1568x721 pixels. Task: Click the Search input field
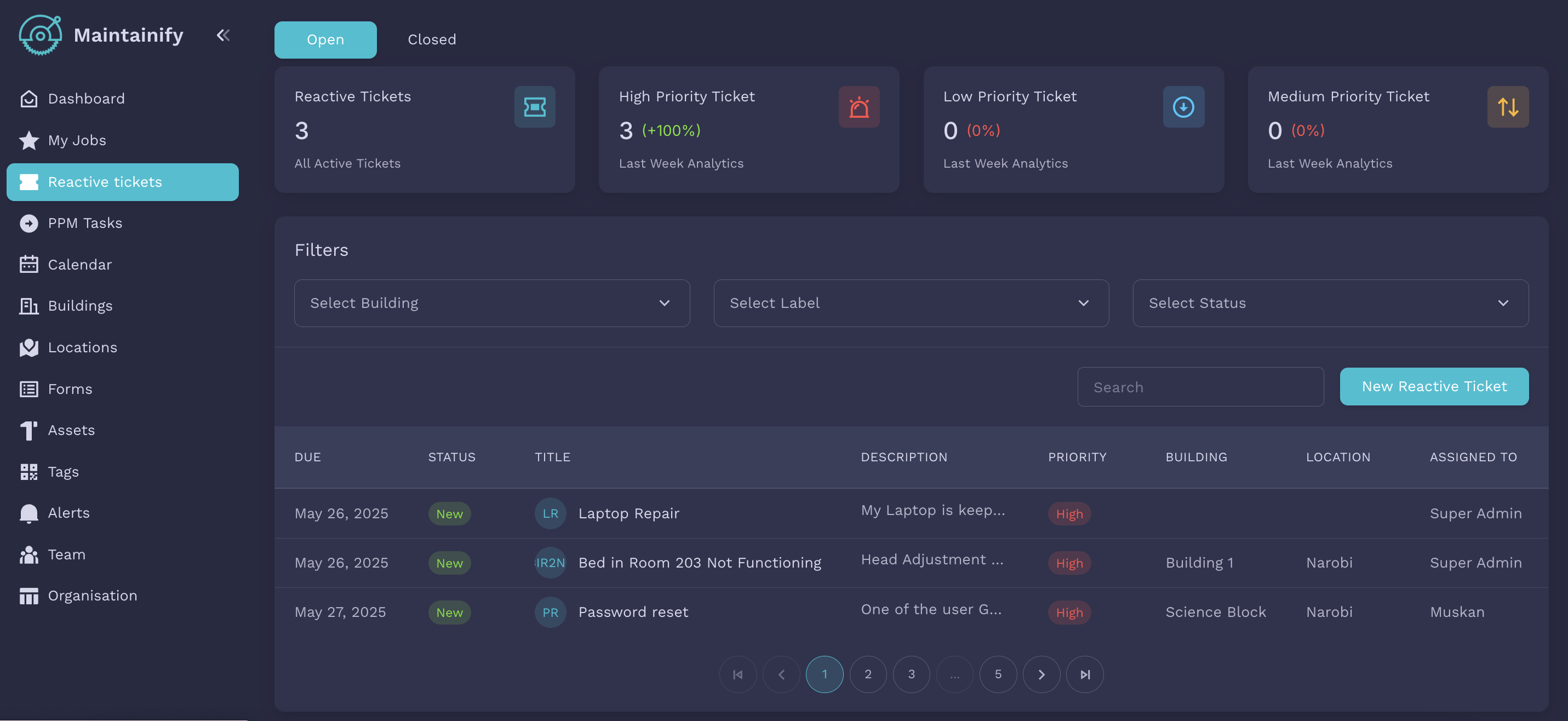pos(1200,387)
